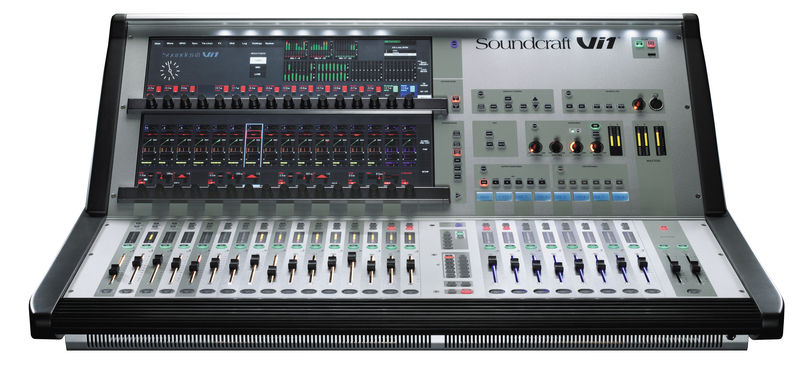Viewport: 800px width, 374px height.
Task: Click the left master level meter
Action: 642,140
